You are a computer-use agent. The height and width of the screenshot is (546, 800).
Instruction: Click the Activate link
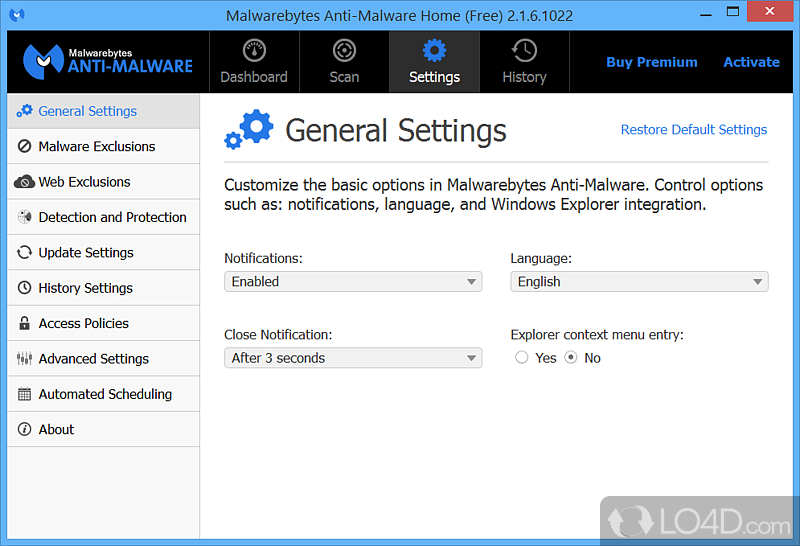(x=751, y=62)
